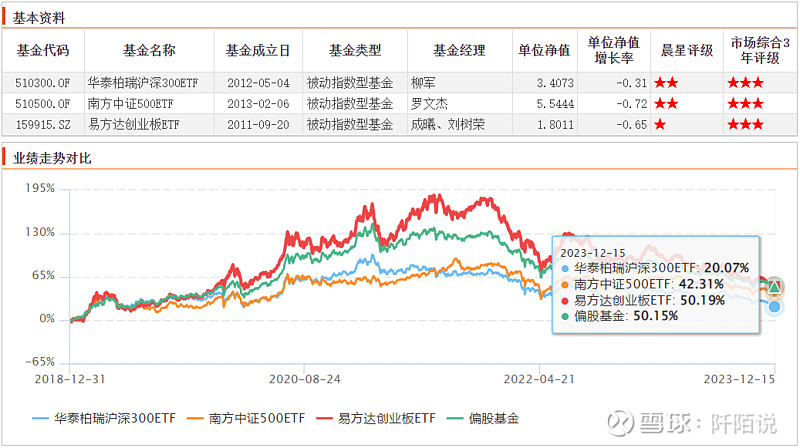Click the 基金成立日 column header

tap(258, 51)
